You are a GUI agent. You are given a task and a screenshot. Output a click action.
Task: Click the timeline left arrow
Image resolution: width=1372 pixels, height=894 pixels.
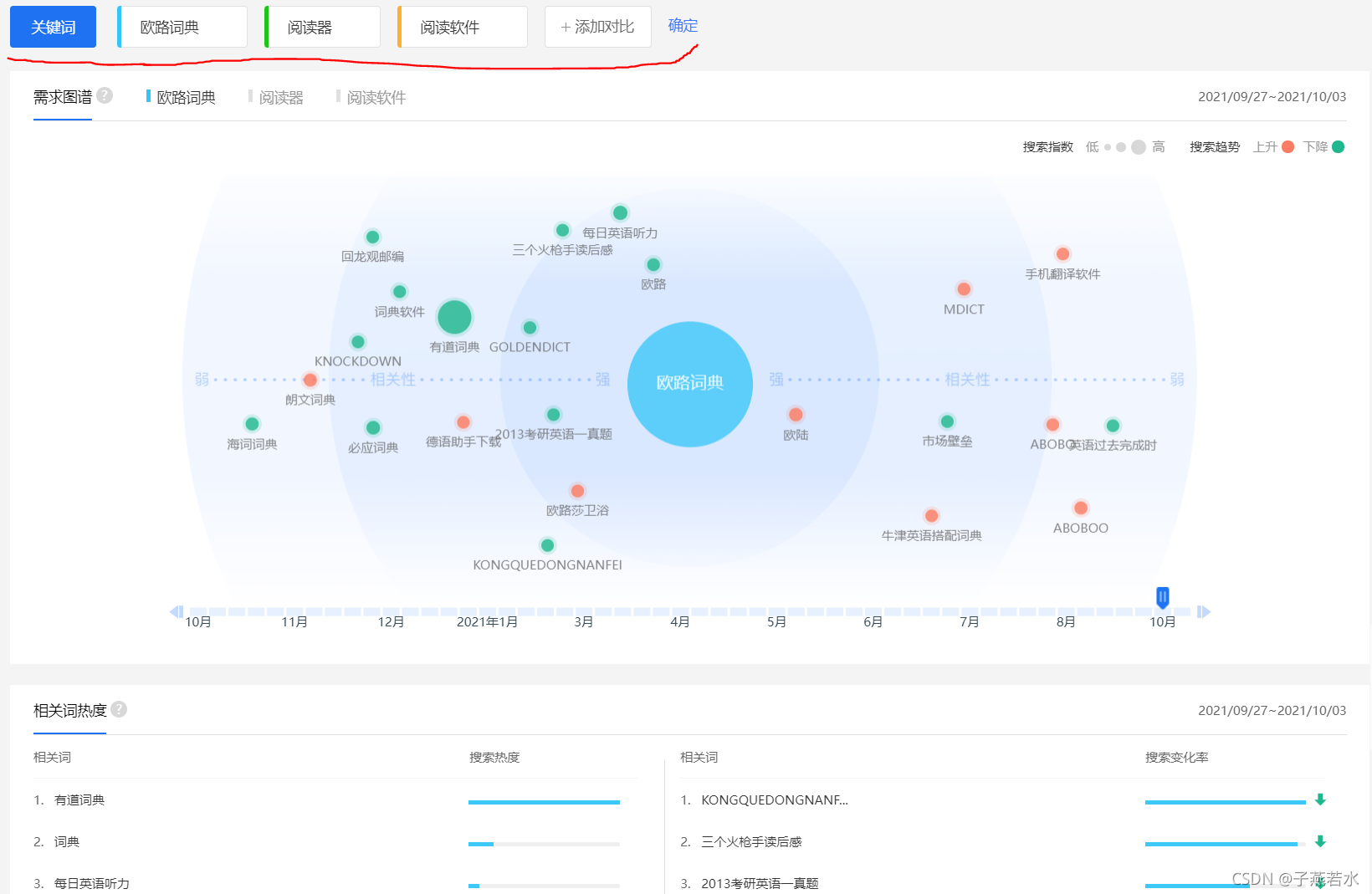coord(177,611)
